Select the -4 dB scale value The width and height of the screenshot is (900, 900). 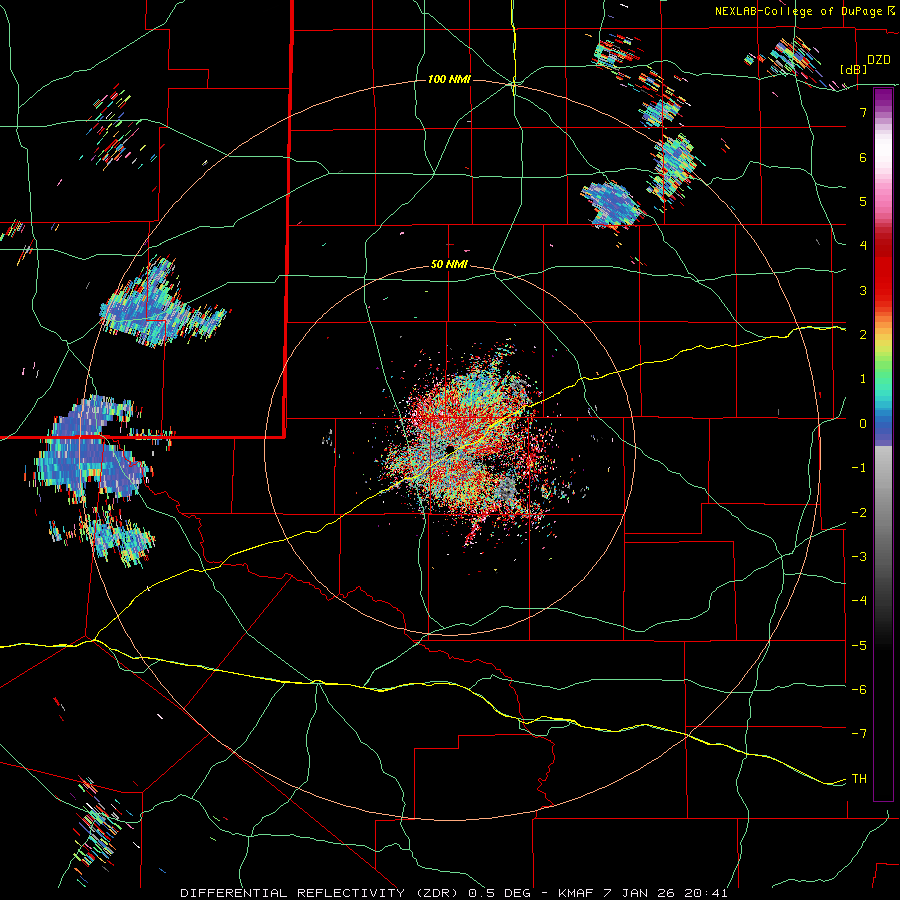(x=859, y=601)
